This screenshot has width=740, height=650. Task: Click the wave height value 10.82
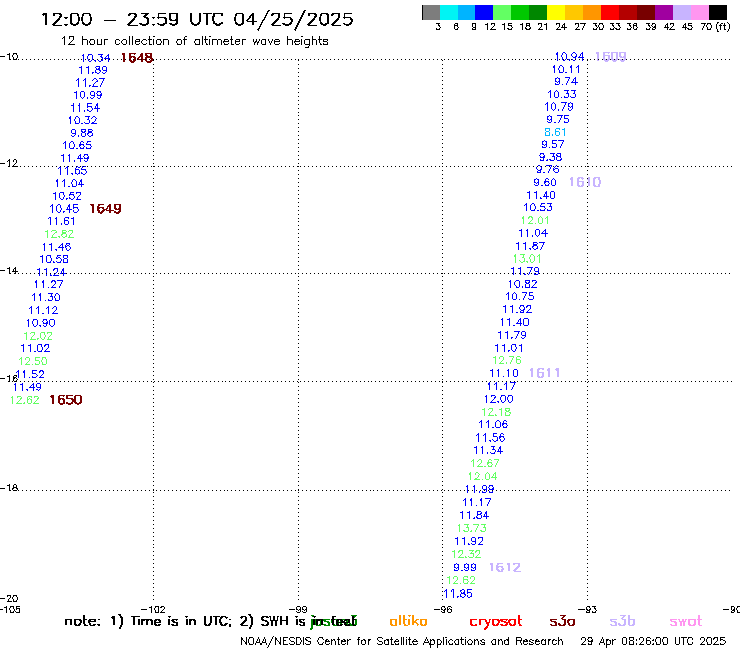522,284
